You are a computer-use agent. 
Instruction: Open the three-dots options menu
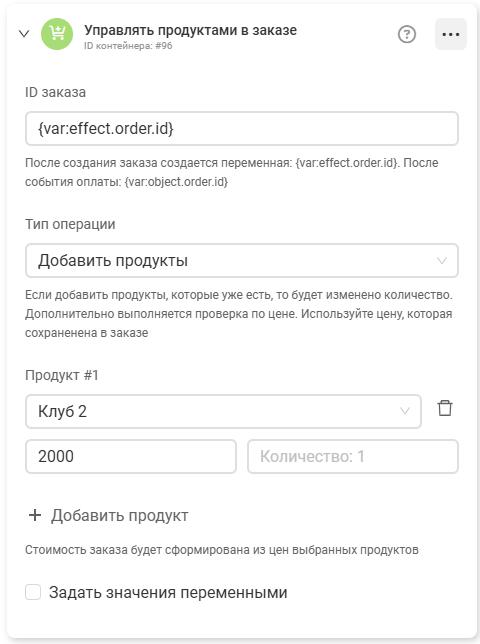tap(451, 34)
